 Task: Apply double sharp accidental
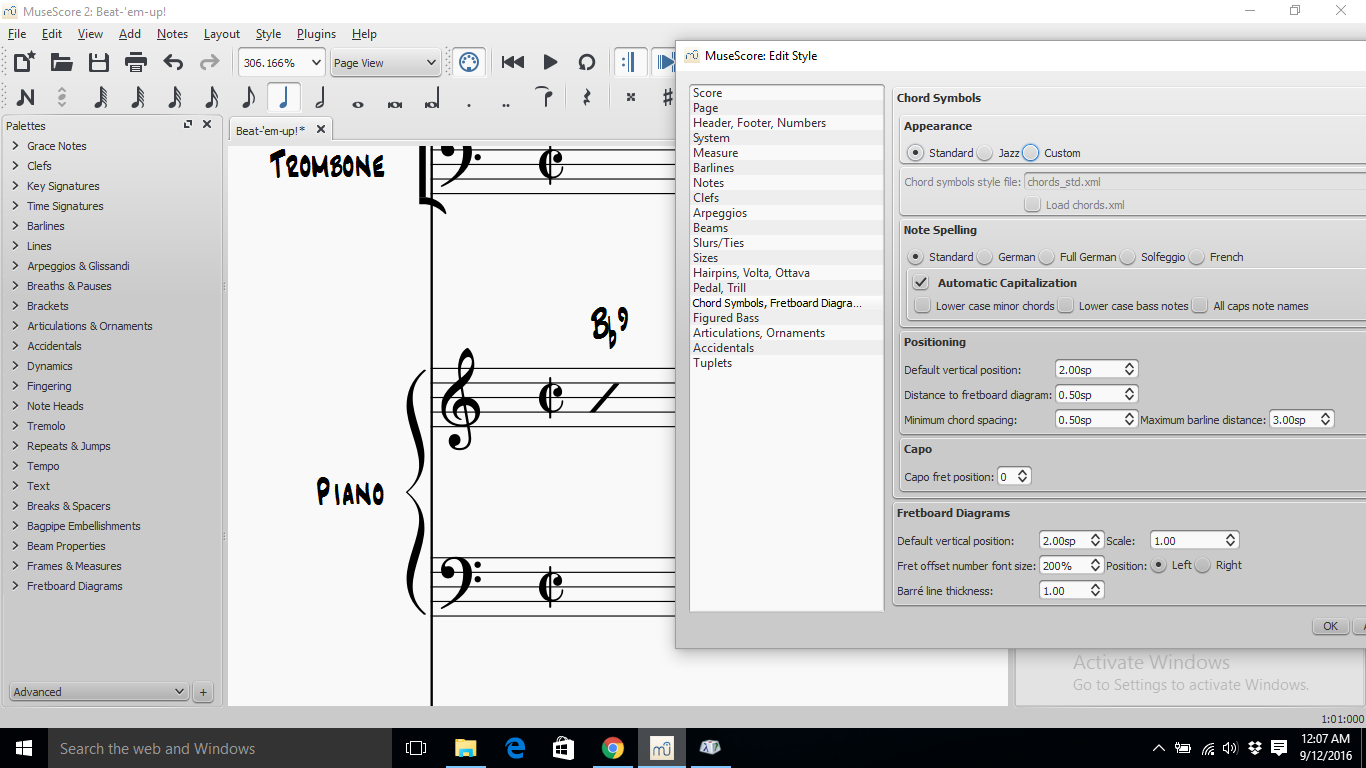(x=631, y=97)
